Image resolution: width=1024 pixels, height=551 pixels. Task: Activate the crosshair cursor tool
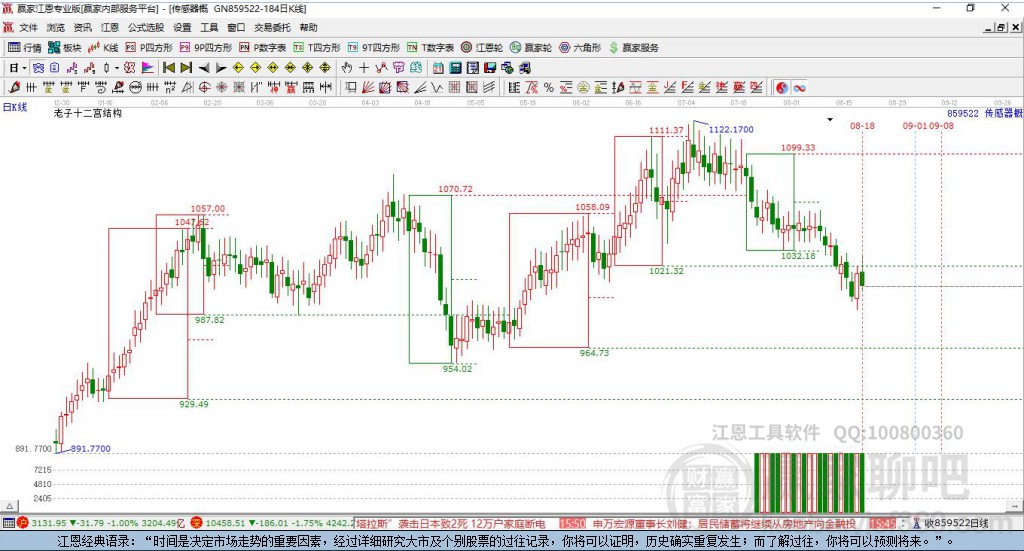tap(364, 68)
